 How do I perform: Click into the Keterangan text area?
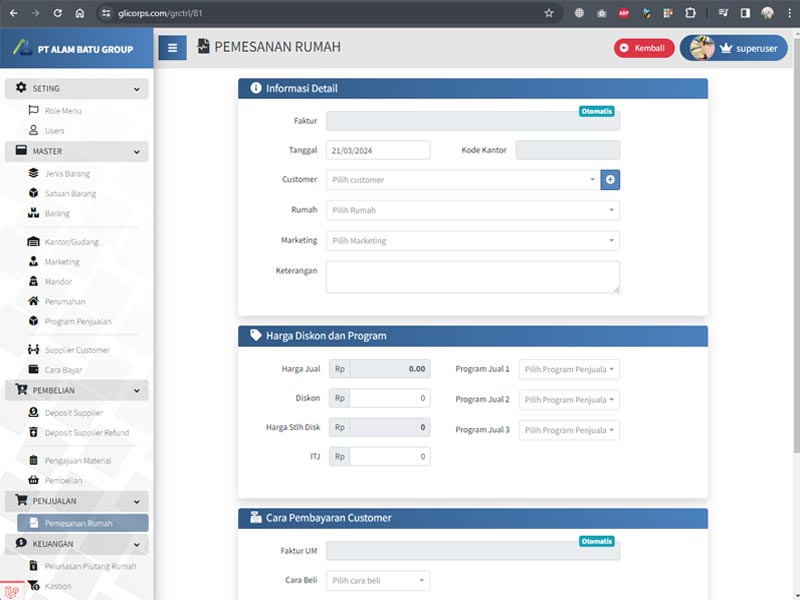coord(472,277)
